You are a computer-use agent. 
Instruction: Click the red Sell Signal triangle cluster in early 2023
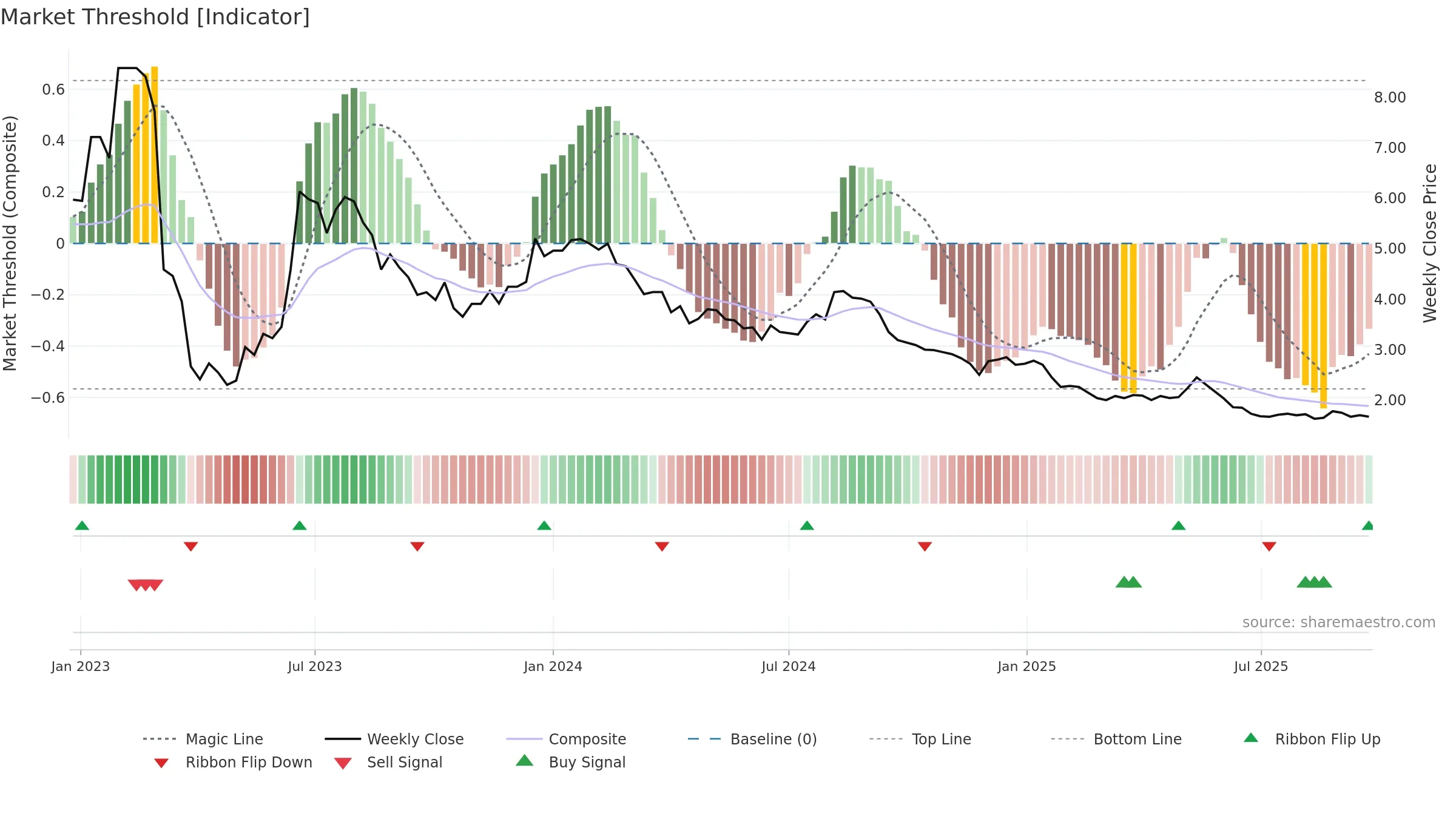tap(146, 585)
